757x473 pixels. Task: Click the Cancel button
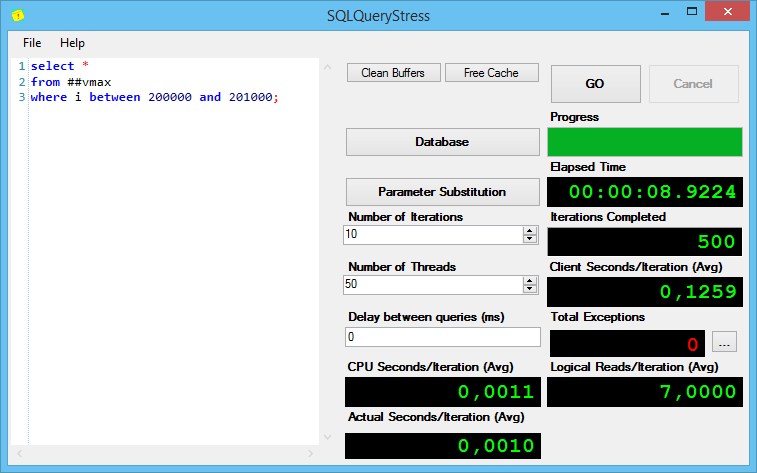693,83
